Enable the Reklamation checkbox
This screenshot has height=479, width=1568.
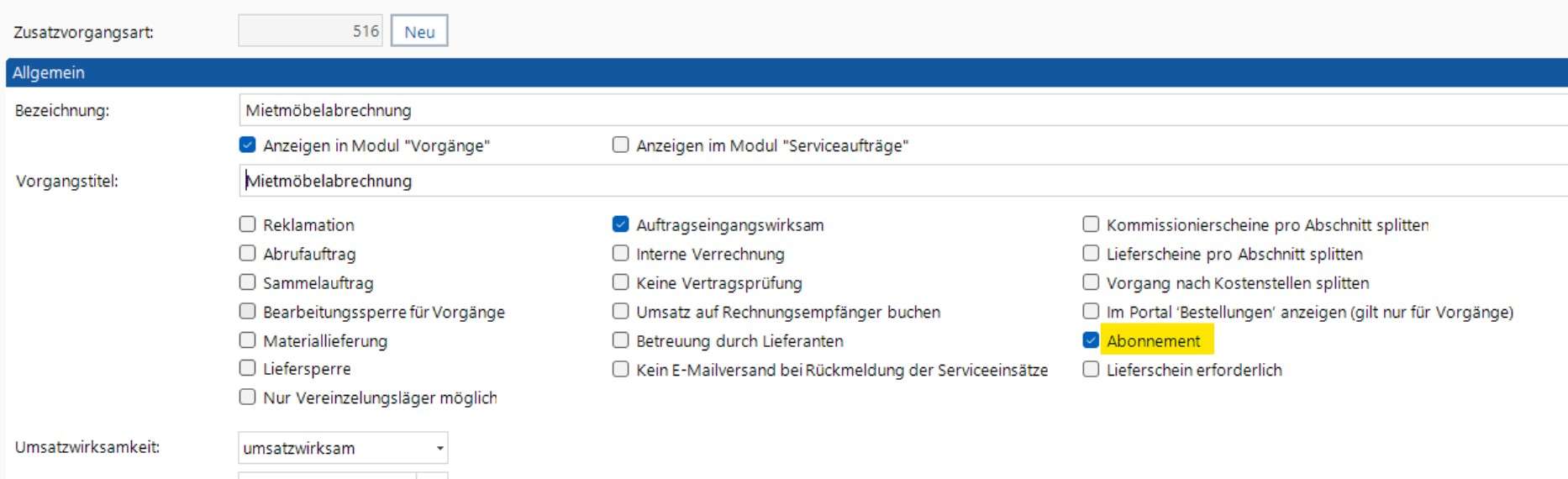[x=247, y=224]
